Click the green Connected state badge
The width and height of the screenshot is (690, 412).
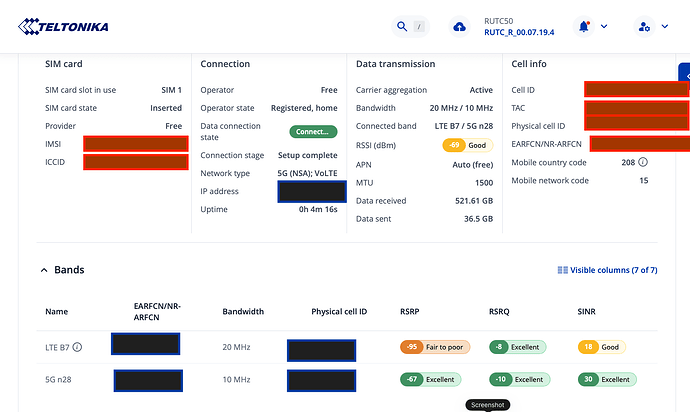point(313,132)
